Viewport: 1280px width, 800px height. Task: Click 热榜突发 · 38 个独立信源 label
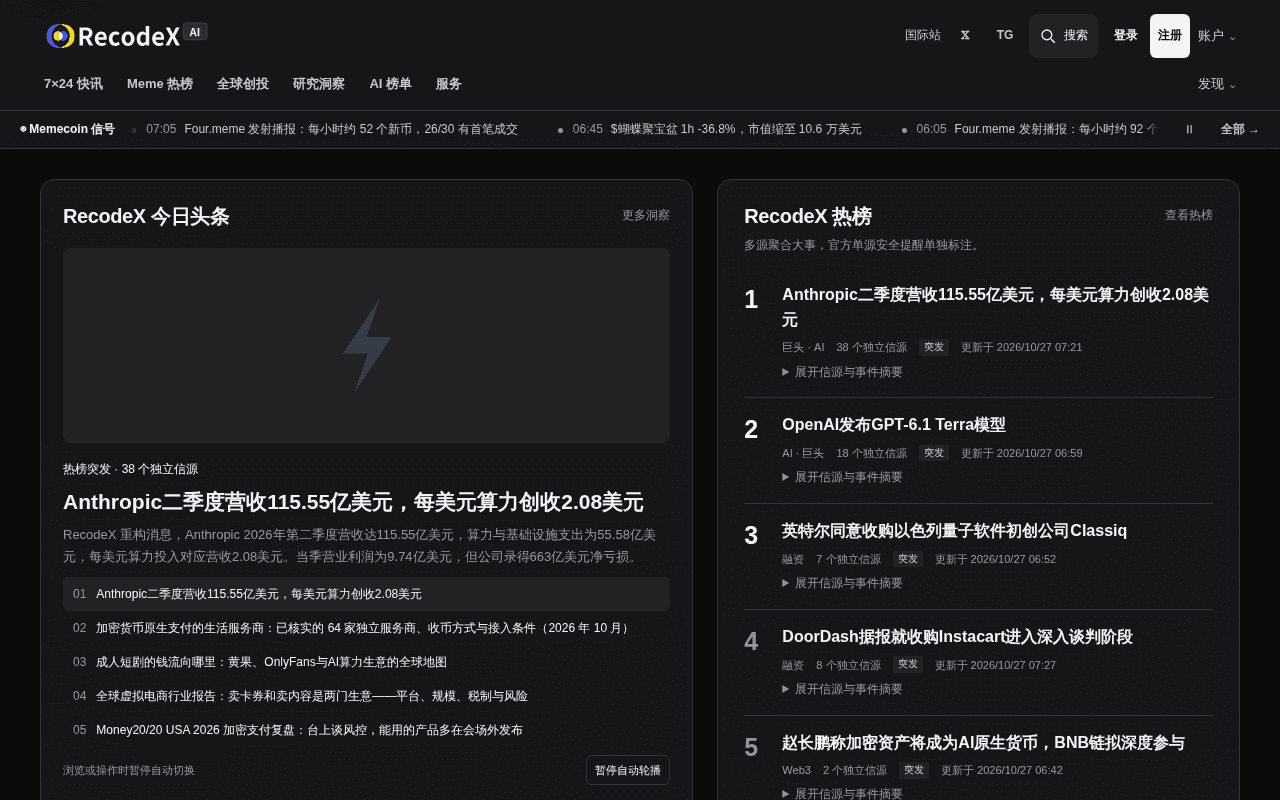(x=130, y=469)
